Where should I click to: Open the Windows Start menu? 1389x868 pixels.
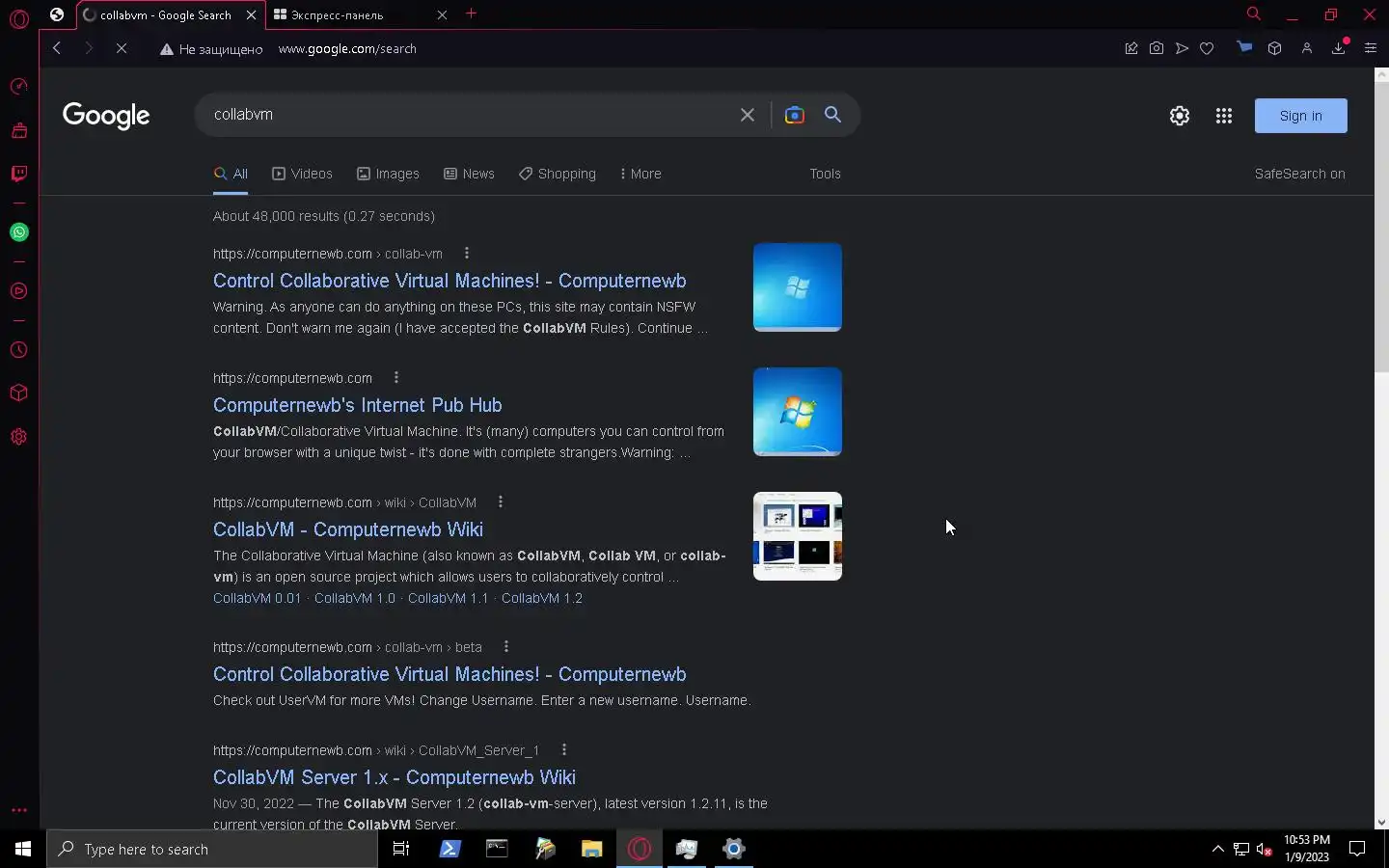coord(23,849)
